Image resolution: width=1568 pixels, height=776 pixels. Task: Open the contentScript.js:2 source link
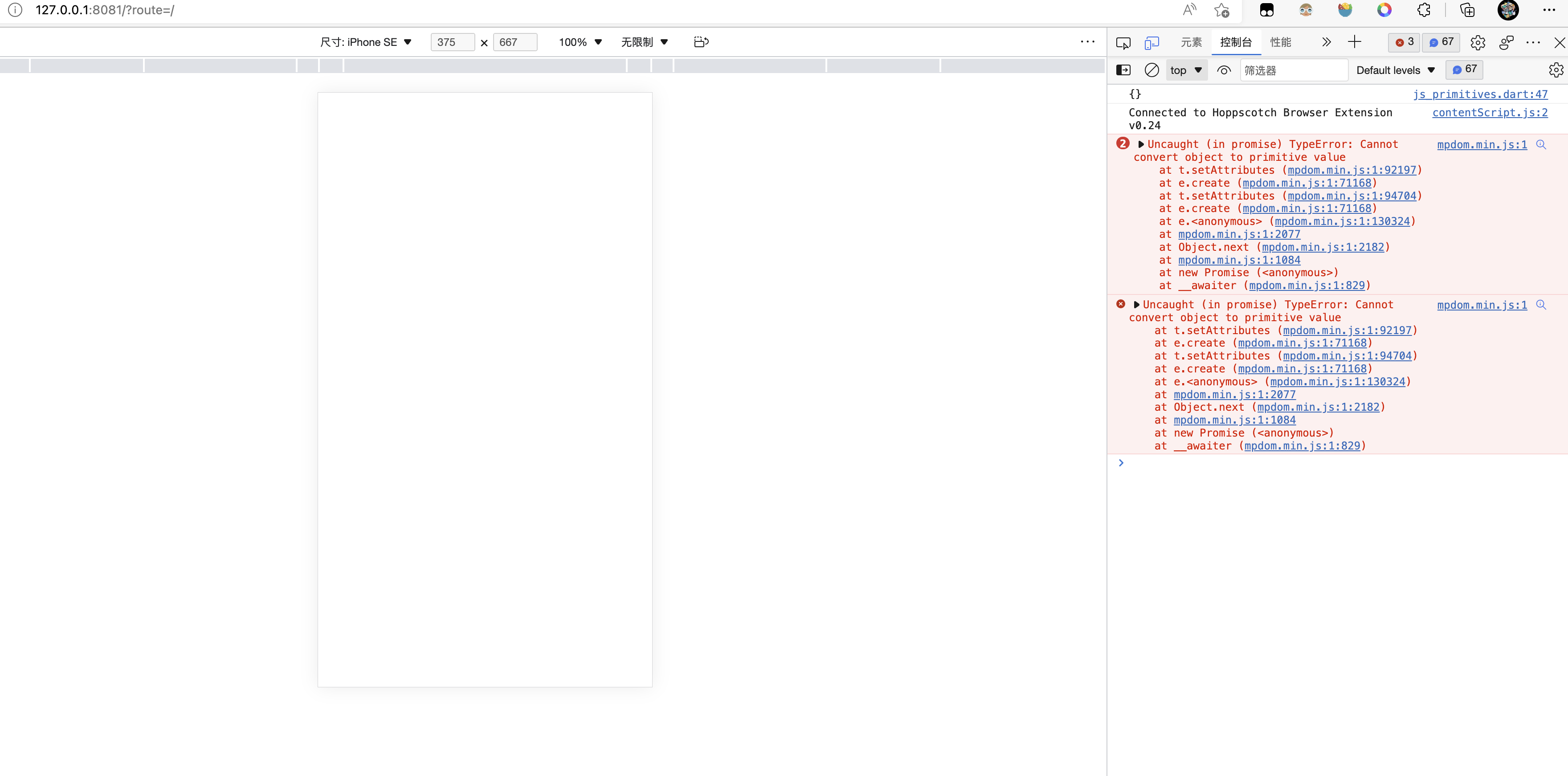pyautogui.click(x=1490, y=113)
